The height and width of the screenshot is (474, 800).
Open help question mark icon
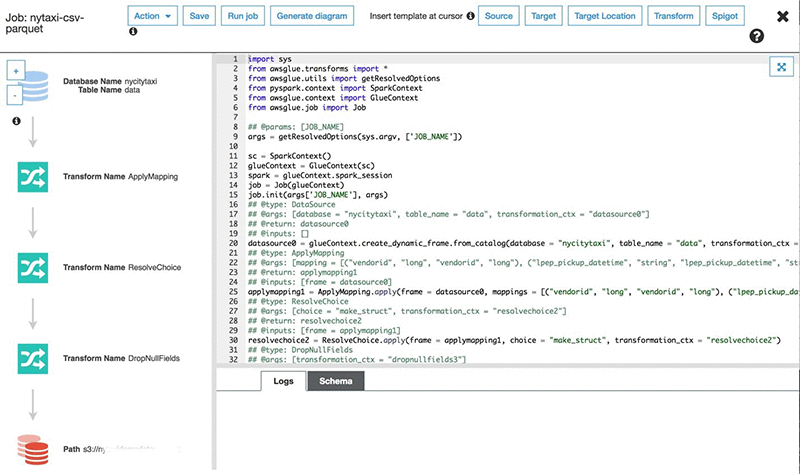(x=757, y=36)
